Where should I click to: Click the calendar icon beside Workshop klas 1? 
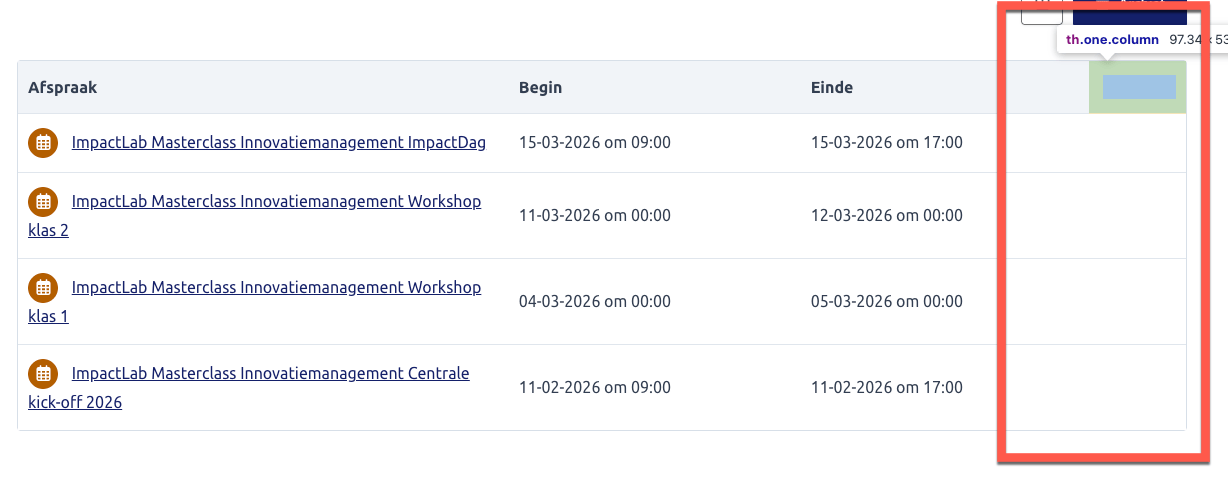pos(42,287)
